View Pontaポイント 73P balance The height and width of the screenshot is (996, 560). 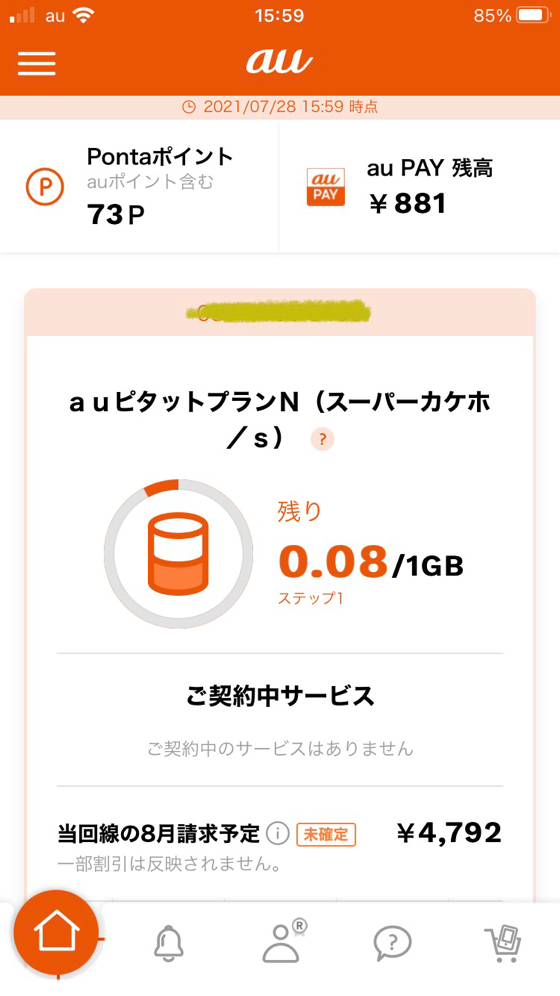[x=140, y=185]
